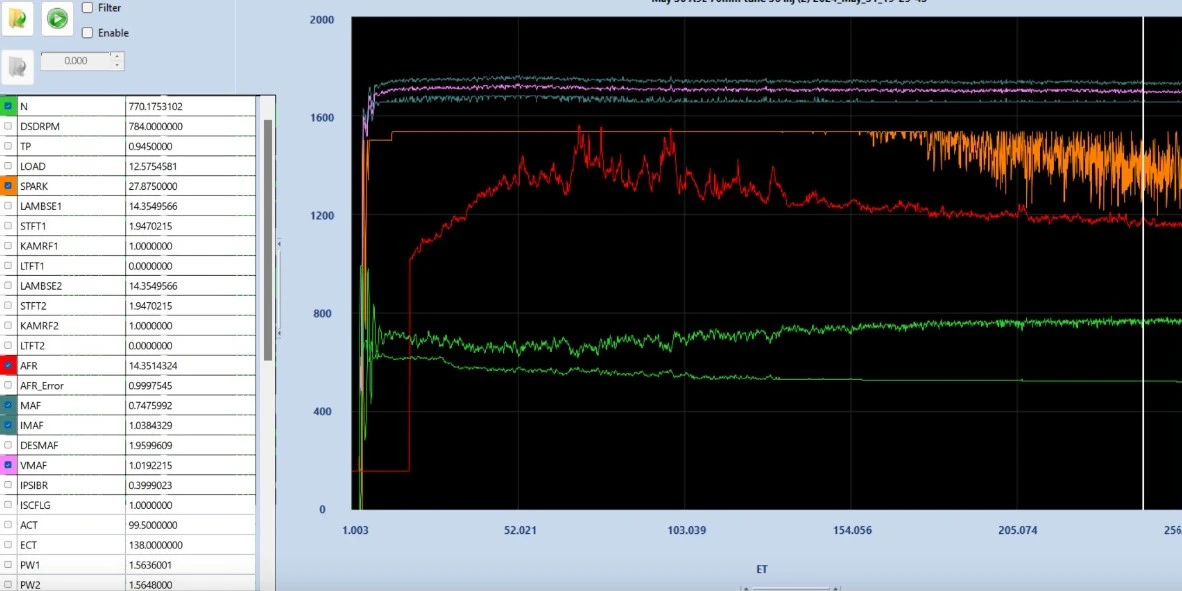
Task: Click the open log file folder icon
Action: coord(17,18)
